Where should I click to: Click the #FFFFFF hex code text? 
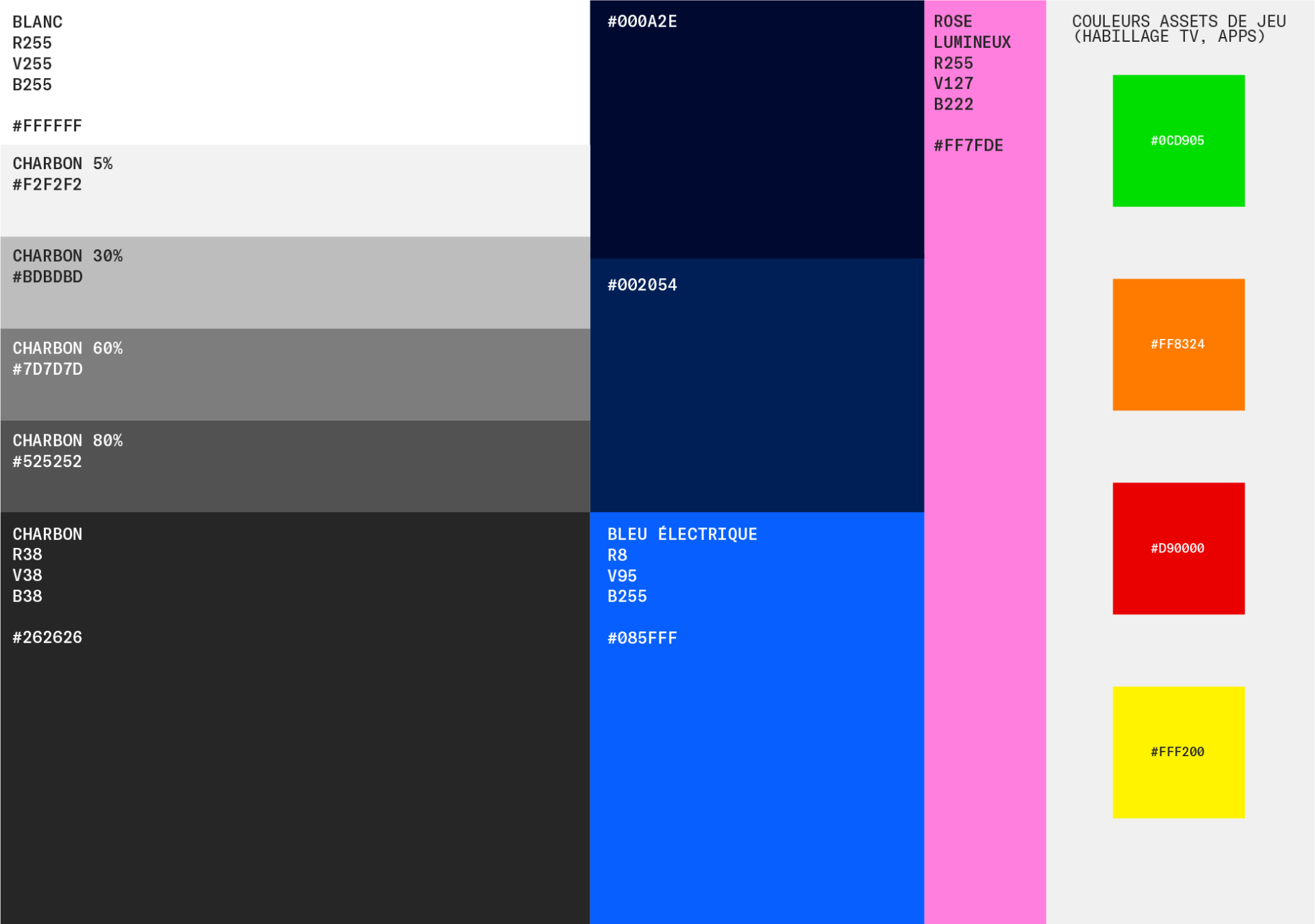tap(47, 126)
